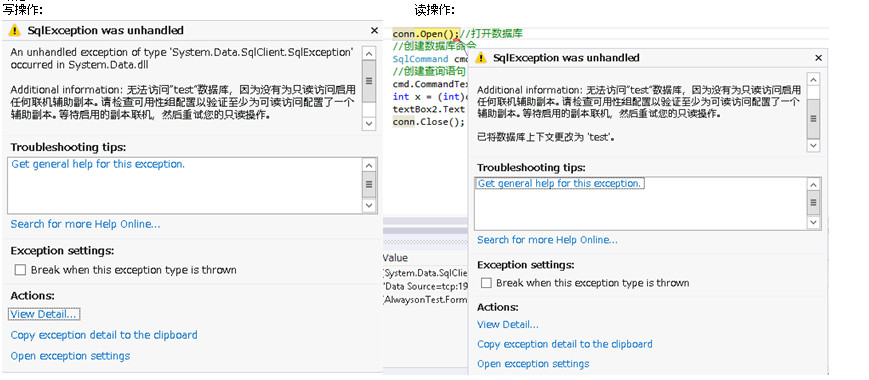869x380 pixels.
Task: Close the right SqlException dialog
Action: 819,58
